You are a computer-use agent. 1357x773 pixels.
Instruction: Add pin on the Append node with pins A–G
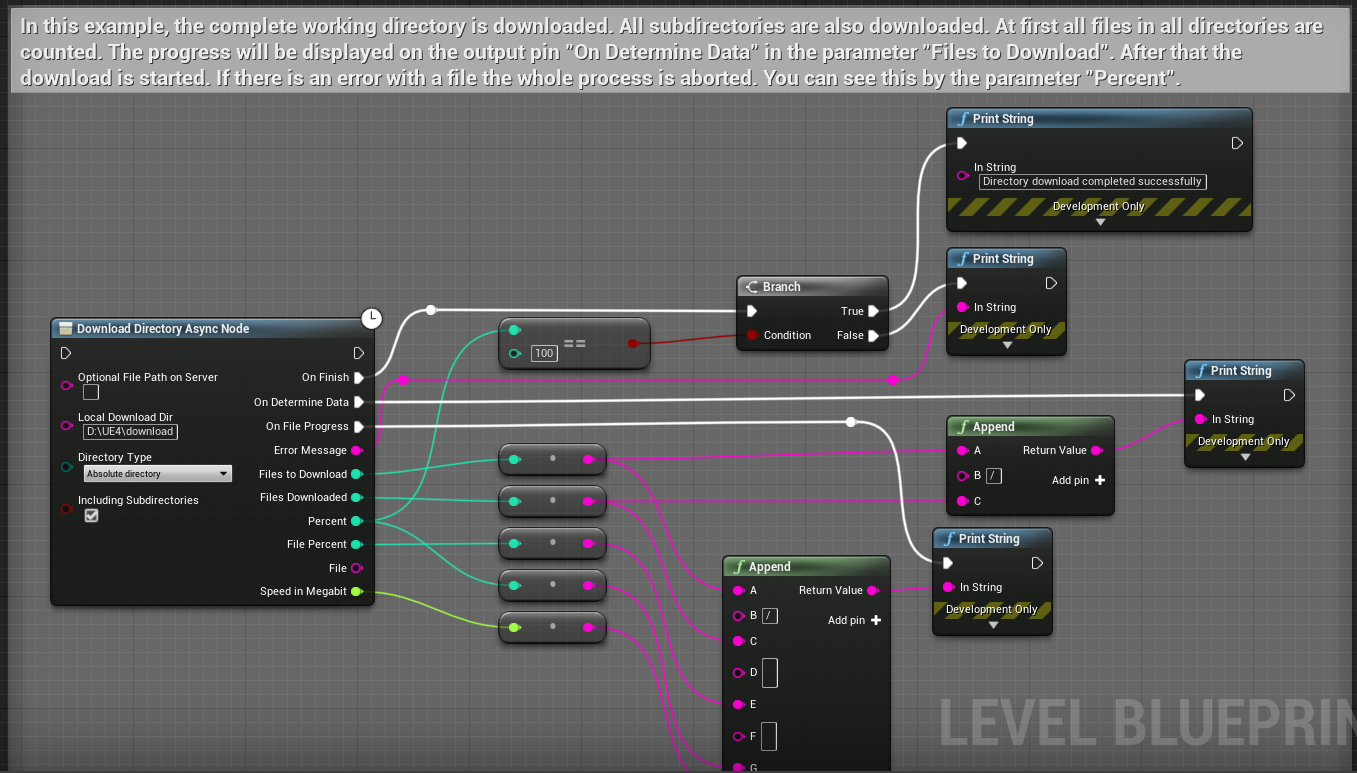[876, 620]
